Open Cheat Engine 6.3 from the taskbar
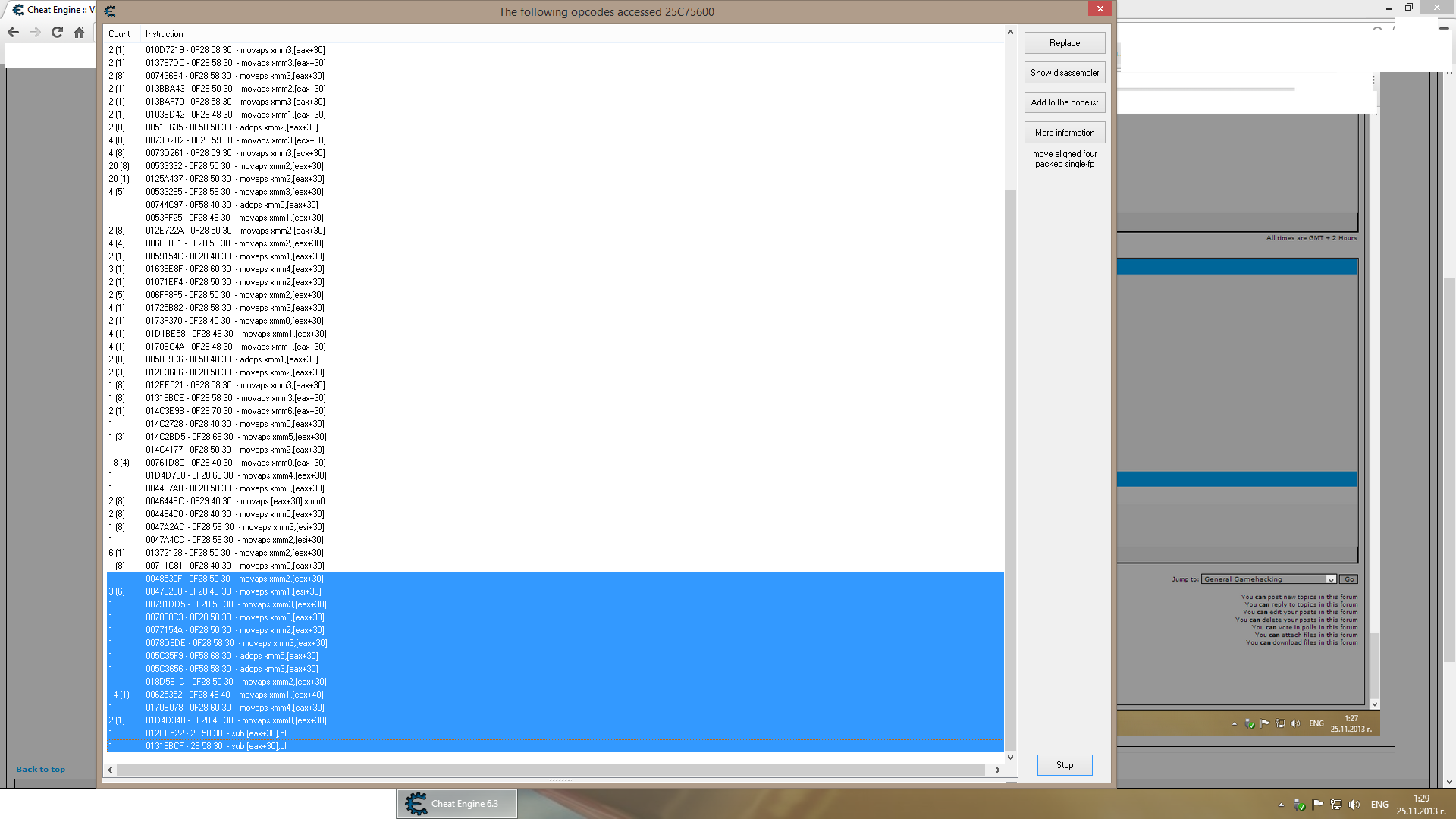Viewport: 1456px width, 819px height. click(455, 804)
